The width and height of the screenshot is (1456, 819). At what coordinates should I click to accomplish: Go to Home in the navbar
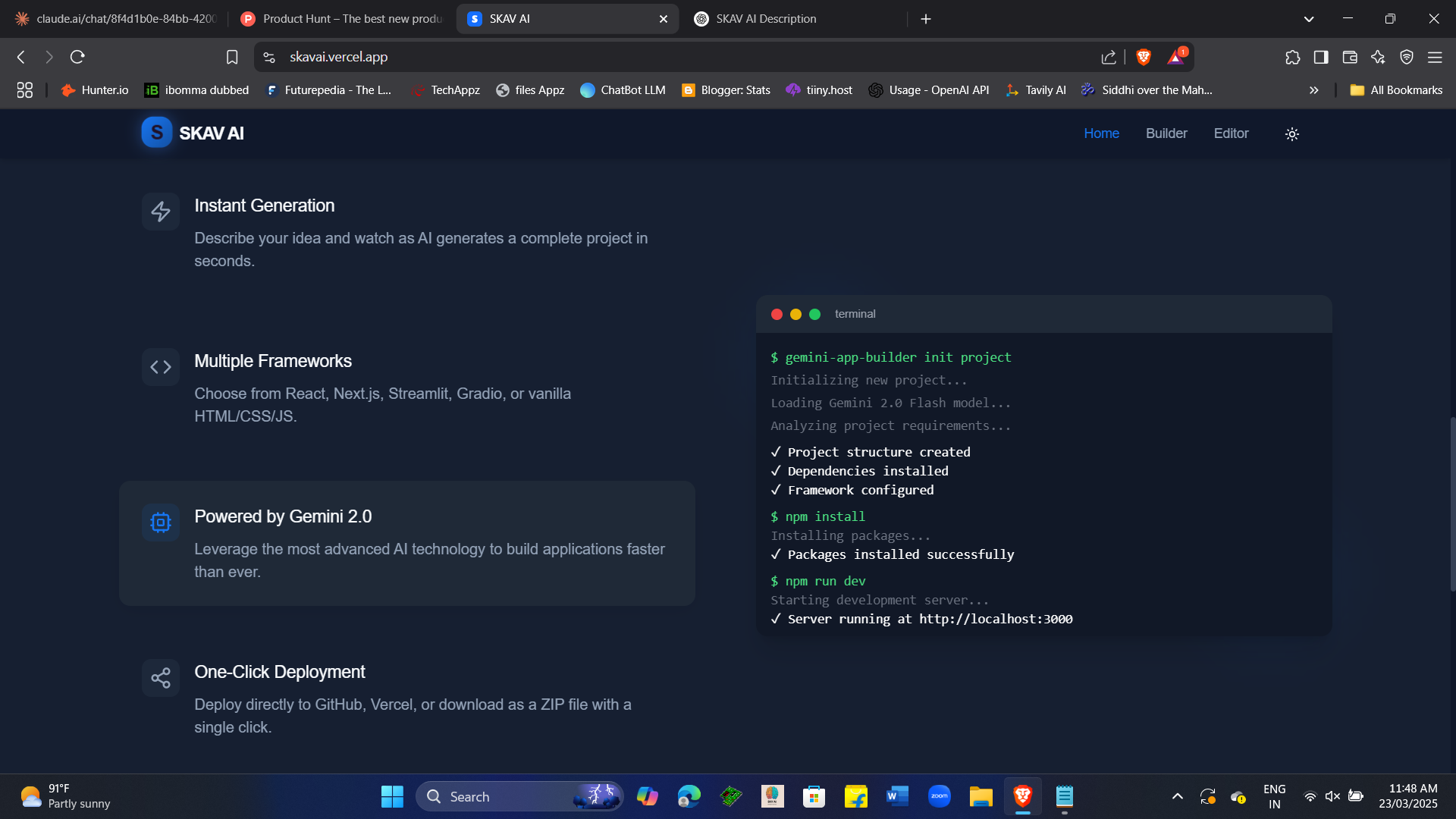[x=1101, y=133]
